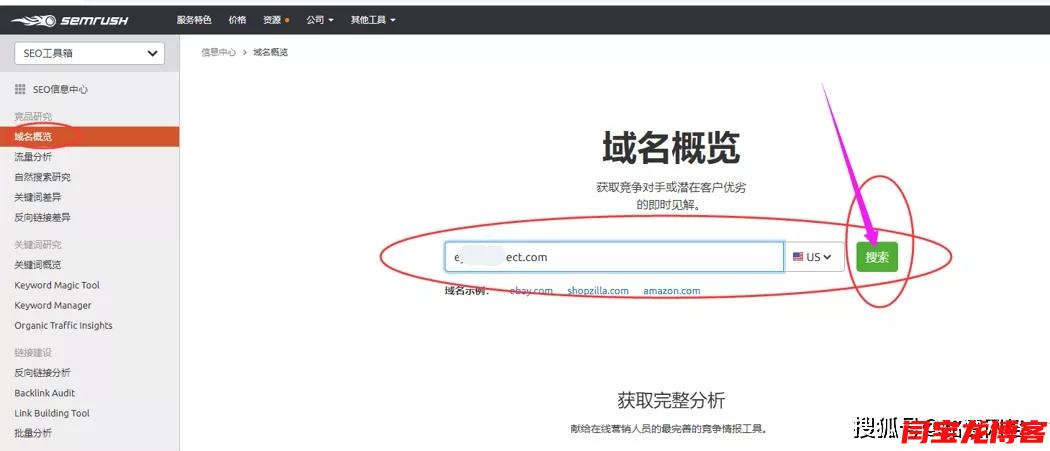
Task: Click the SEO信息中心 grid icon
Action: 20,89
